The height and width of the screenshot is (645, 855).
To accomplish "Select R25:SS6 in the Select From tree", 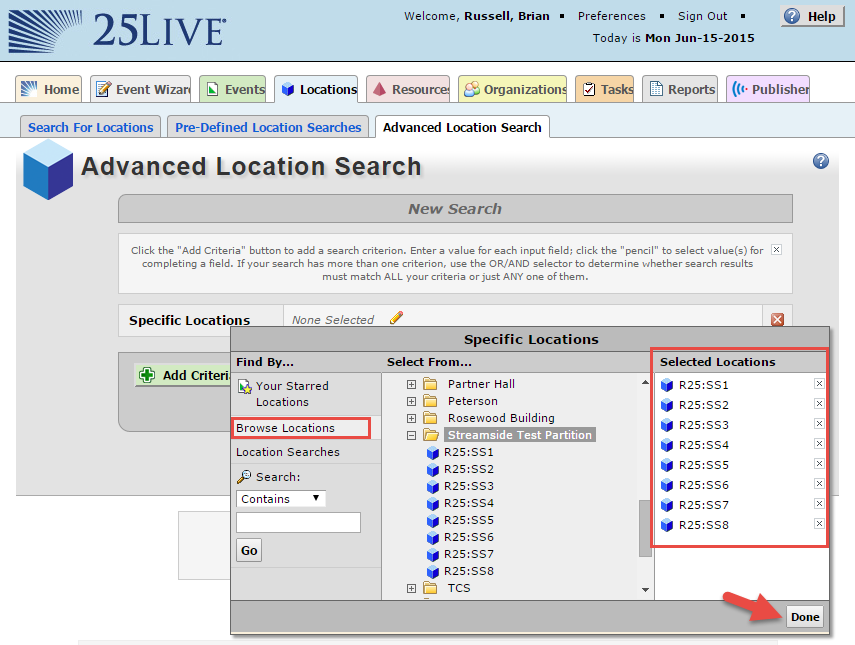I will coord(460,538).
